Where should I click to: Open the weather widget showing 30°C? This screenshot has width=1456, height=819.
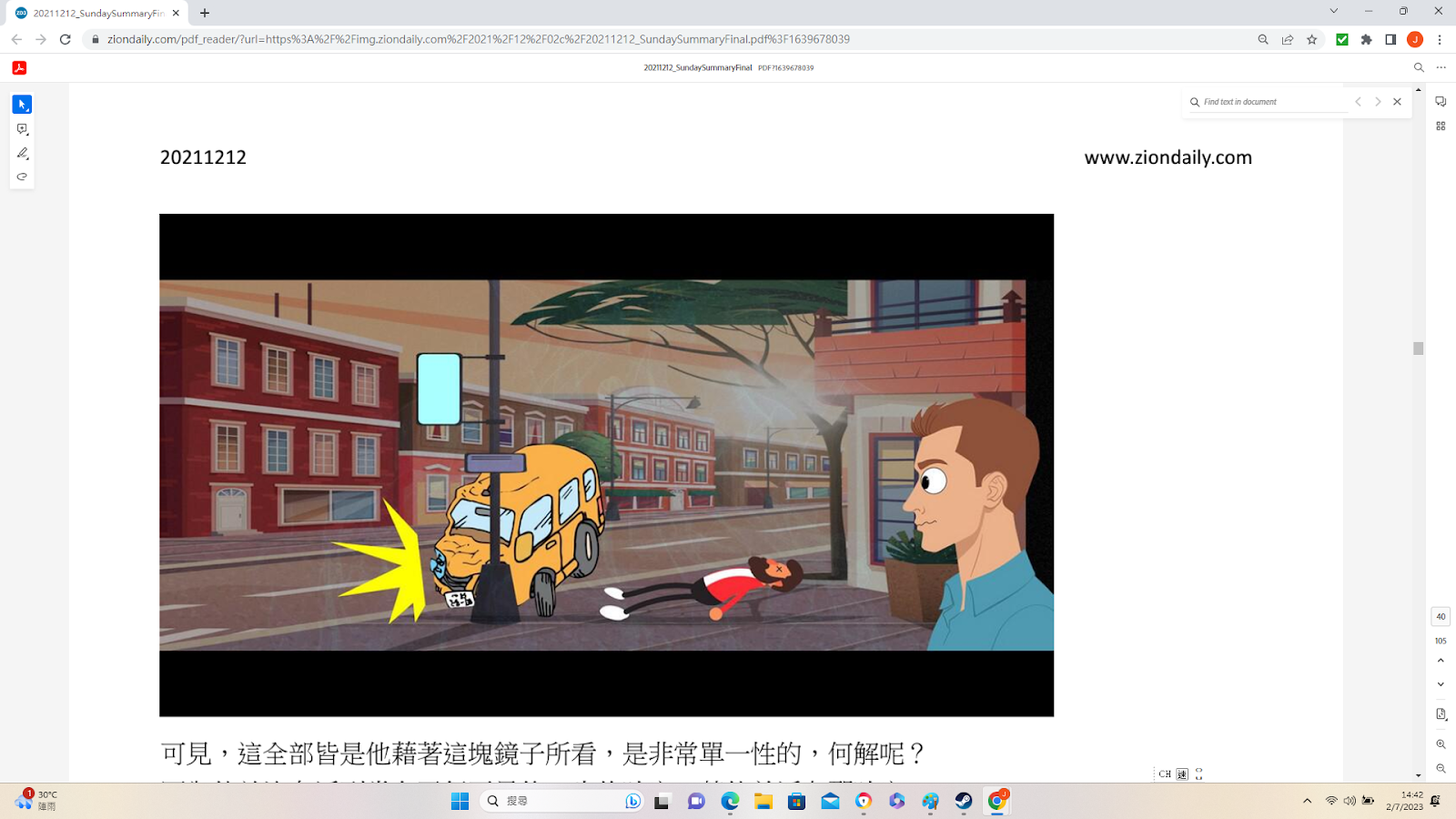(x=38, y=800)
